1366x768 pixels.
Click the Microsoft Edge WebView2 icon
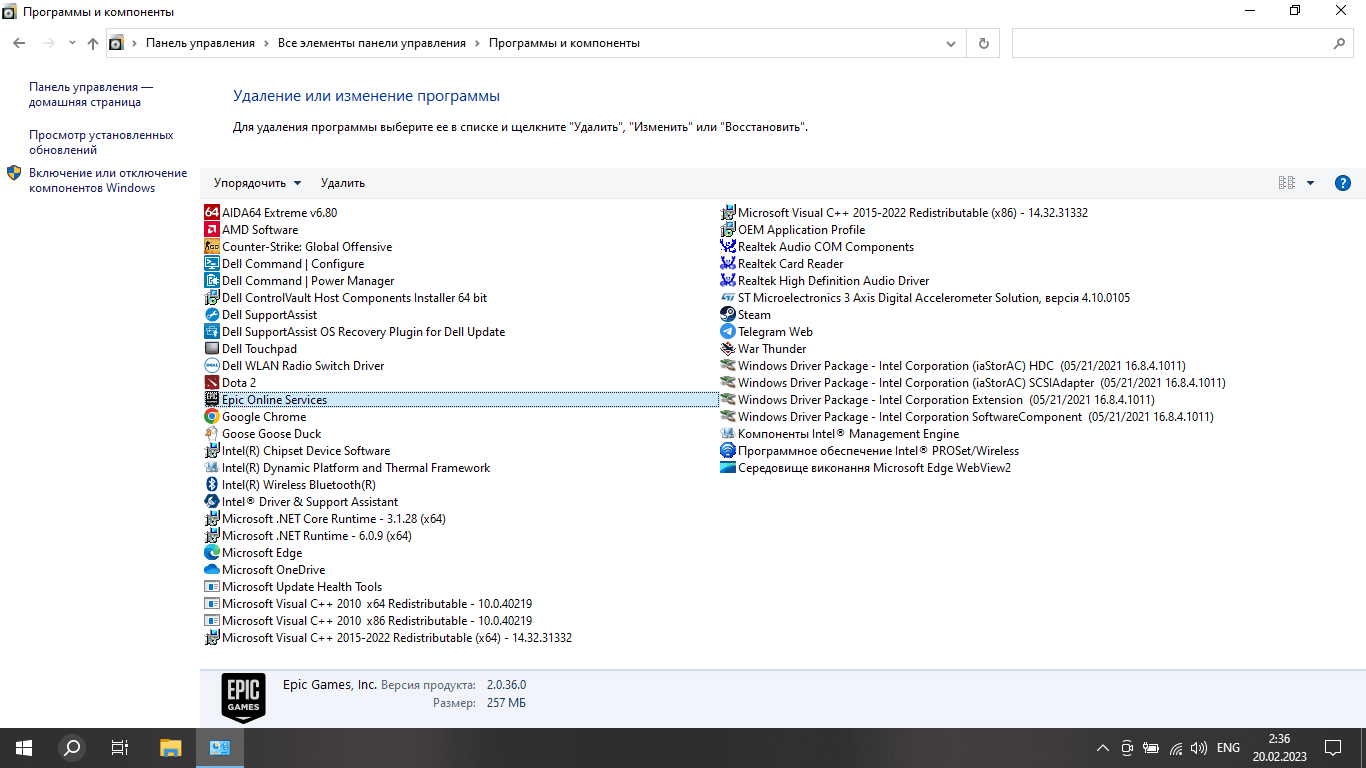click(727, 468)
